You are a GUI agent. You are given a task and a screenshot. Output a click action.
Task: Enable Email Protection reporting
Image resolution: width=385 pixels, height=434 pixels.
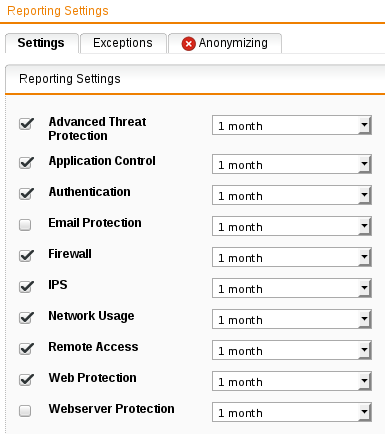25,225
